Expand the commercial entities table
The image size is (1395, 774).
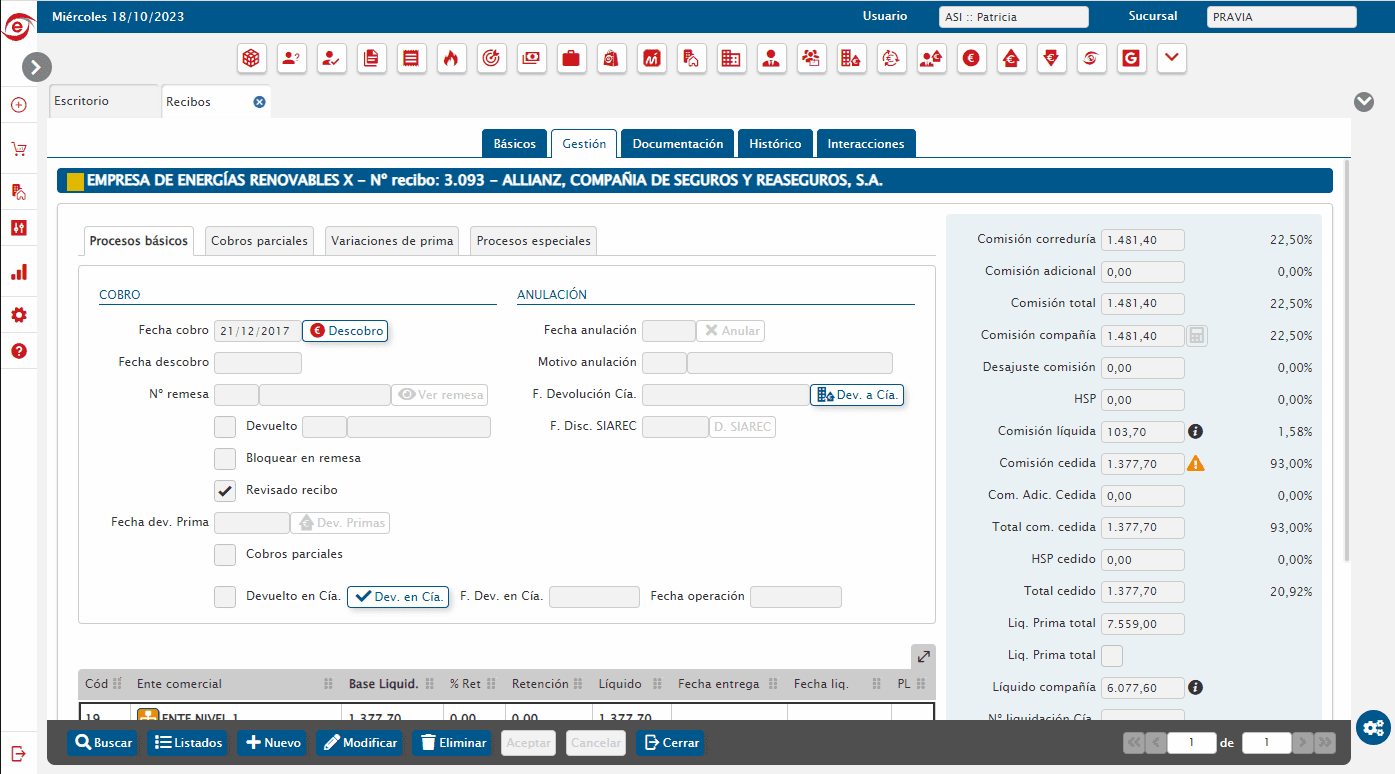tap(924, 657)
